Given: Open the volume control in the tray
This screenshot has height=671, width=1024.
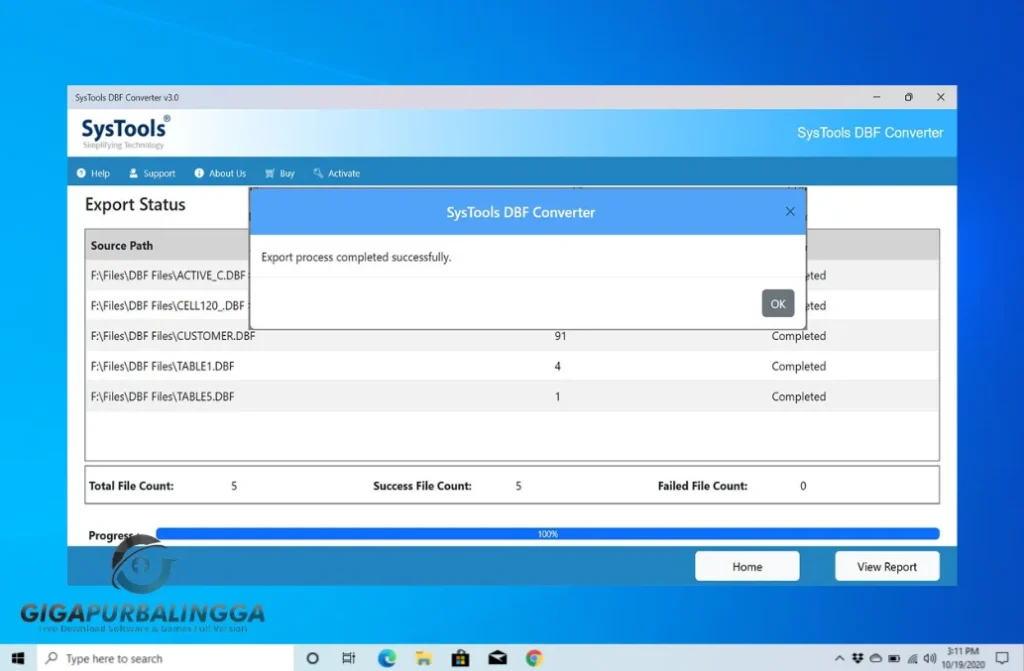Looking at the screenshot, I should [930, 658].
